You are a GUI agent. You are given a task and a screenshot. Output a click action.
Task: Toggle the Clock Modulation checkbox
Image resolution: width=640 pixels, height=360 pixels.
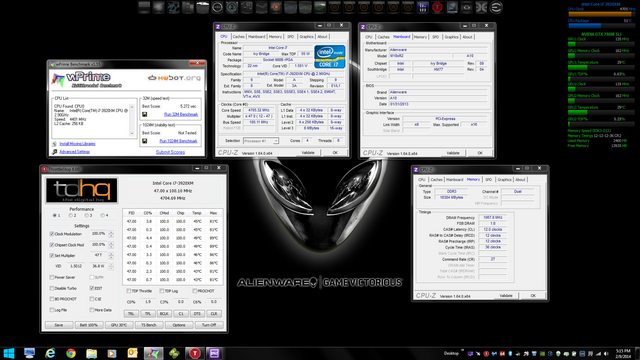(52, 234)
